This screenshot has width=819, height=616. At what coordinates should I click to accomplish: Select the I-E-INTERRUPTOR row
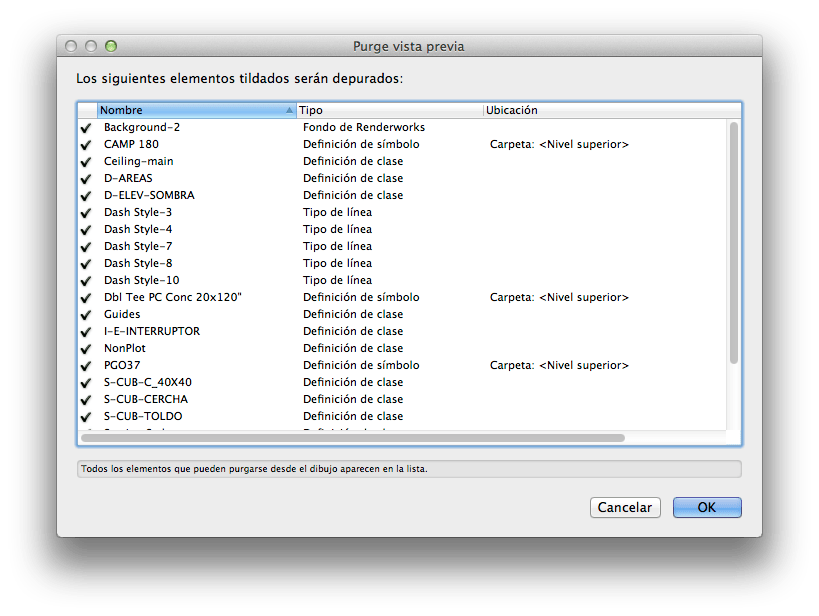[x=152, y=332]
